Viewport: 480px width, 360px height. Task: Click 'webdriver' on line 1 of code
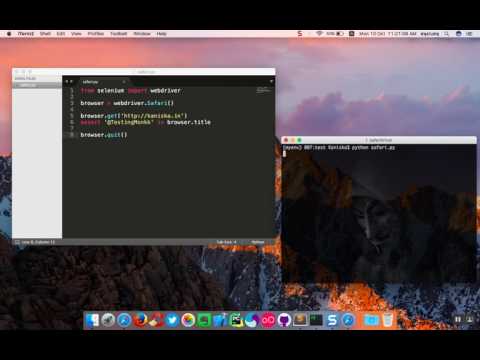[165, 90]
